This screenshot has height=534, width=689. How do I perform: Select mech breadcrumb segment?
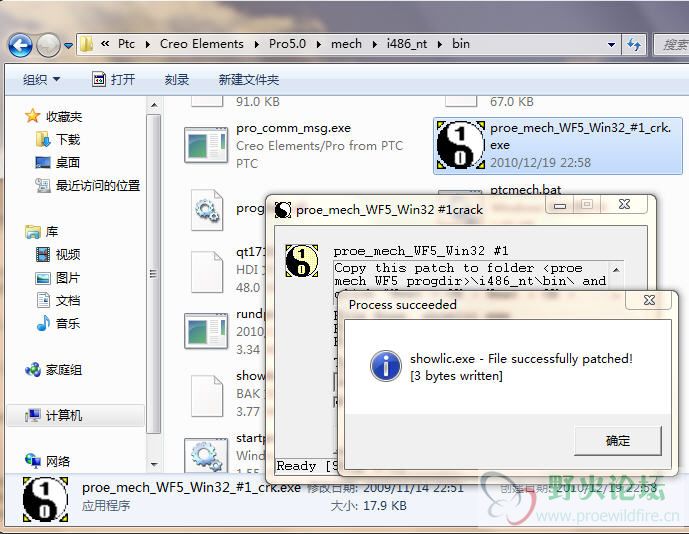346,44
